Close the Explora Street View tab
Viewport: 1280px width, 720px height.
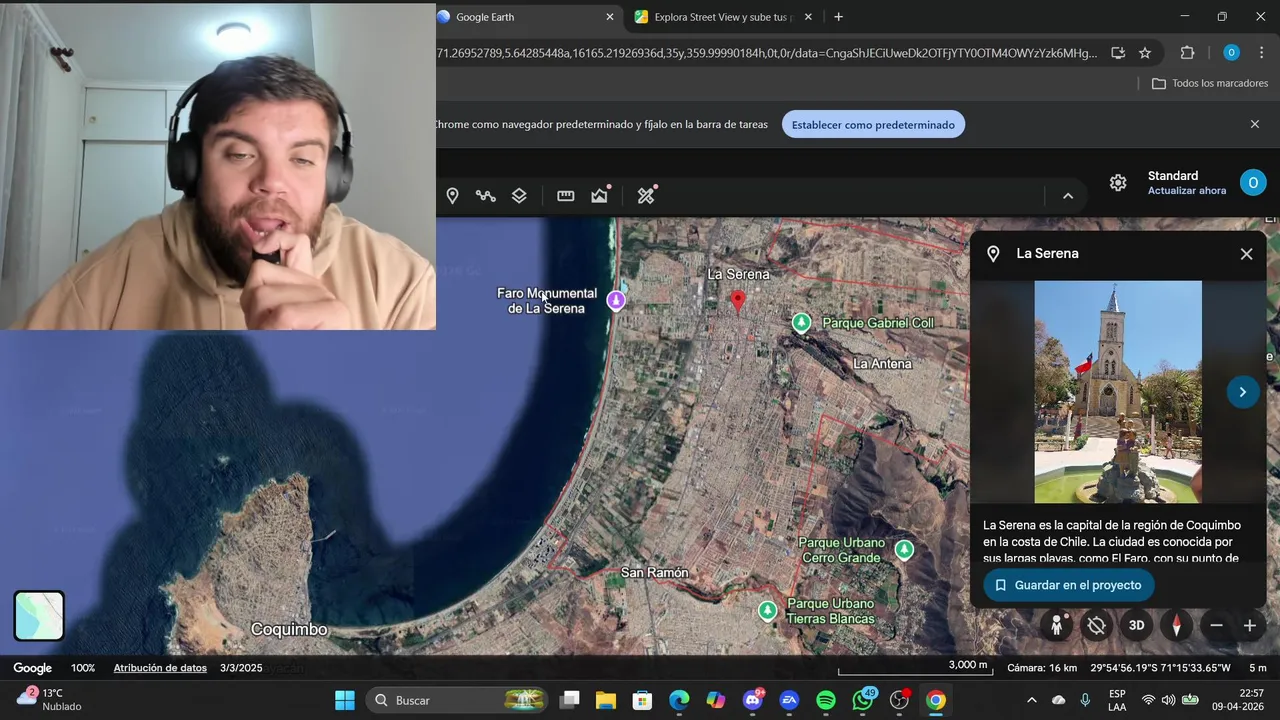[809, 17]
